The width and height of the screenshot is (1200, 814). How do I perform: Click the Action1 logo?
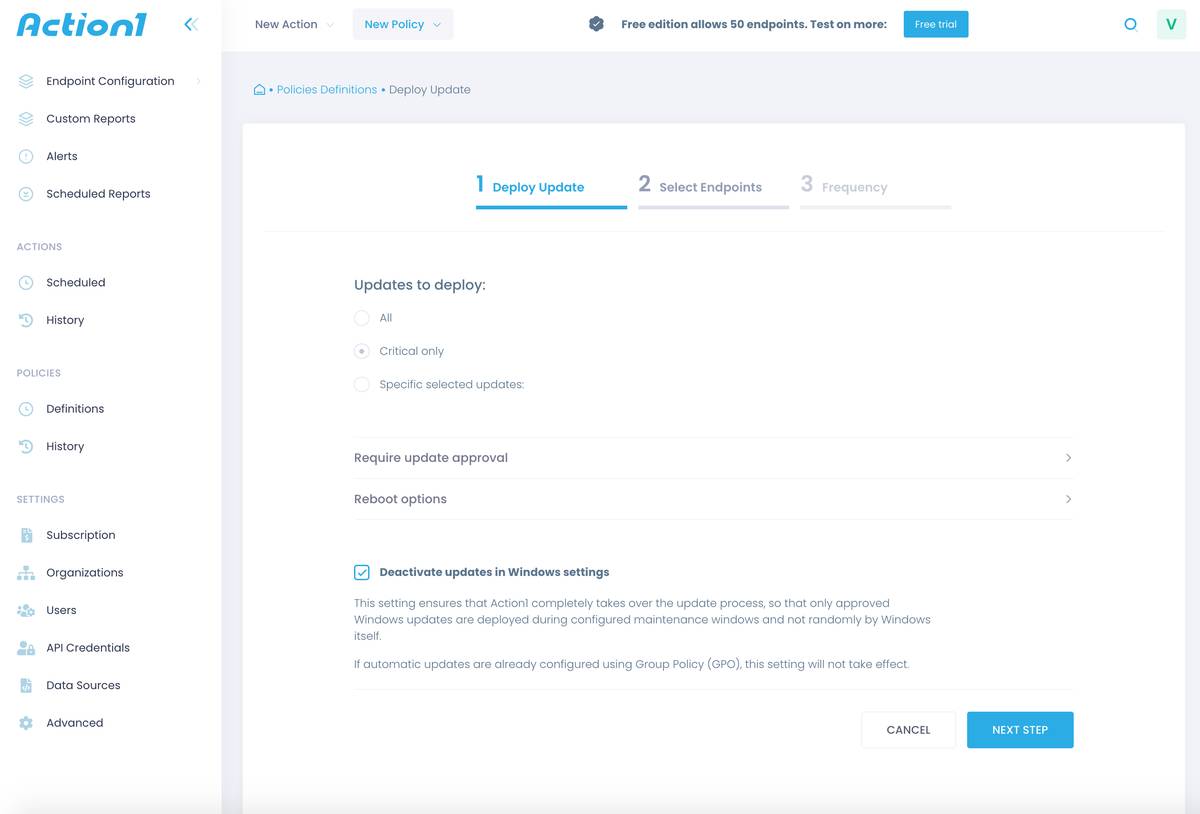[x=81, y=24]
